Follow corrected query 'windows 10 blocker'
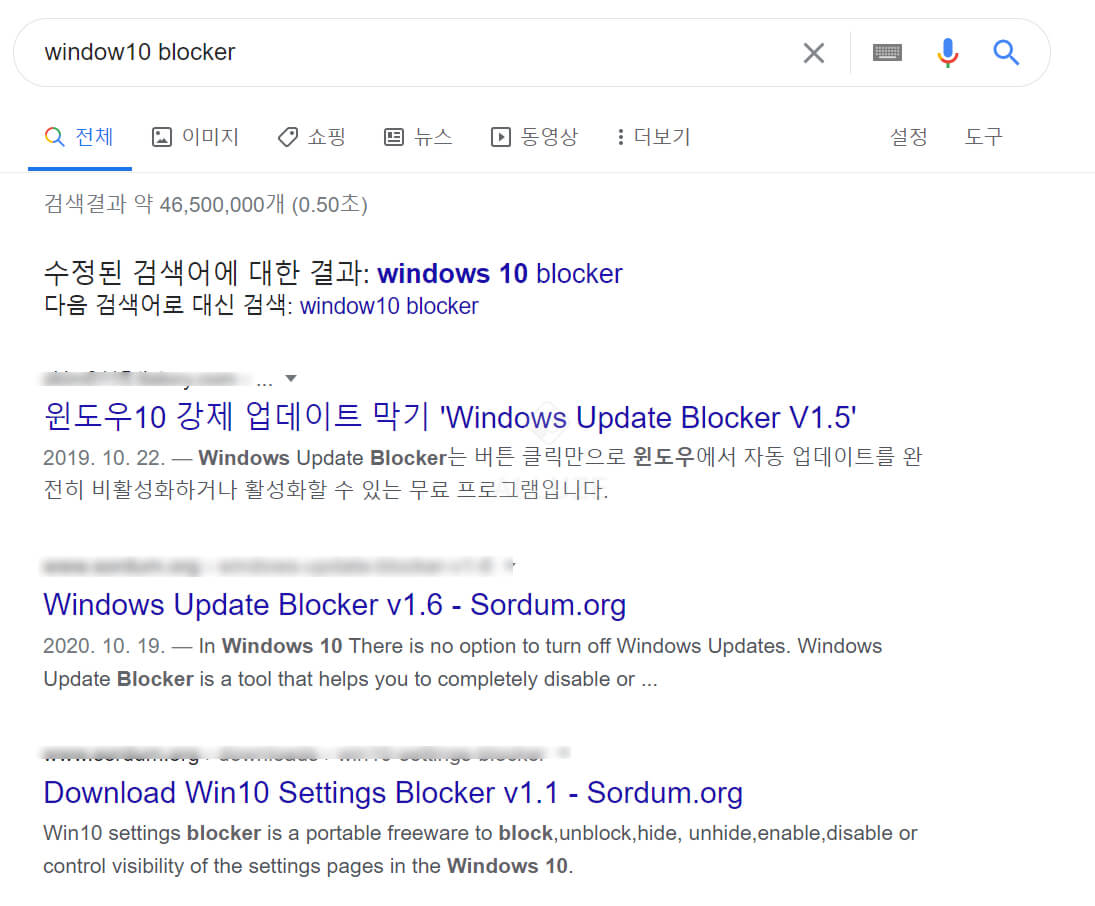The image size is (1095, 906). [x=500, y=274]
